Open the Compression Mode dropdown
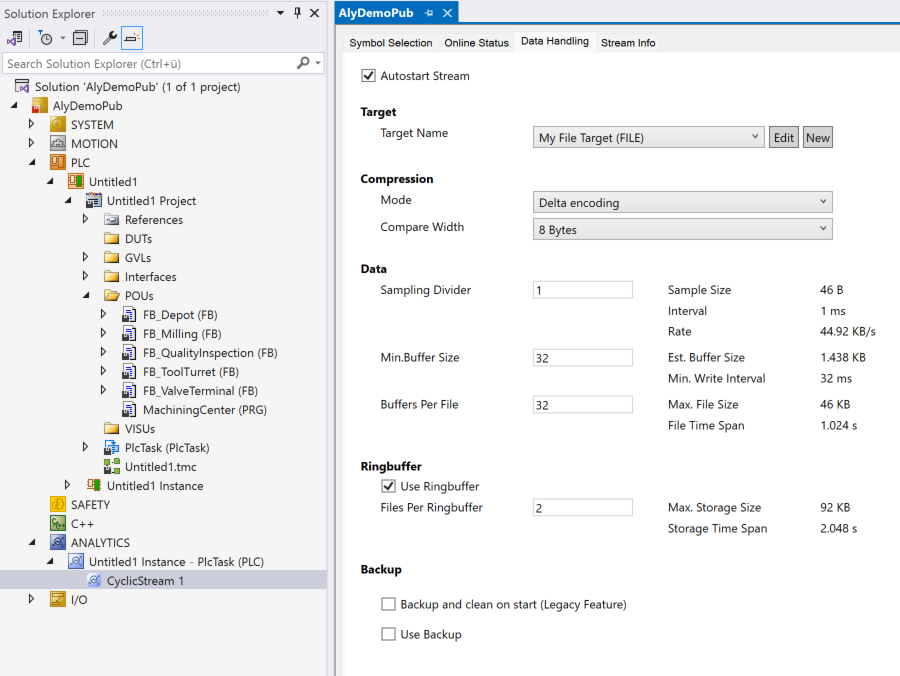Viewport: 900px width, 676px height. click(x=682, y=203)
